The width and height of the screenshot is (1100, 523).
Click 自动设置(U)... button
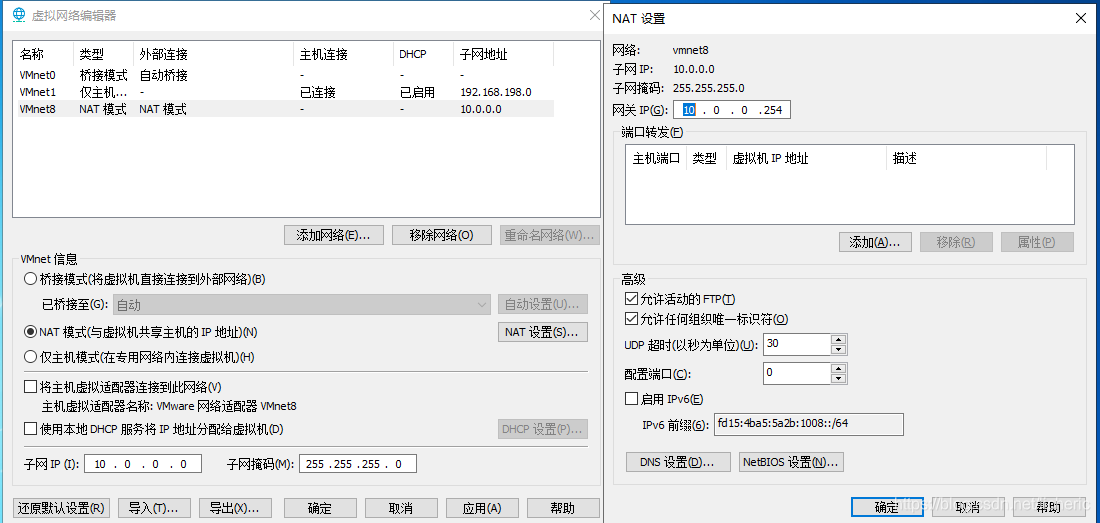click(x=543, y=305)
